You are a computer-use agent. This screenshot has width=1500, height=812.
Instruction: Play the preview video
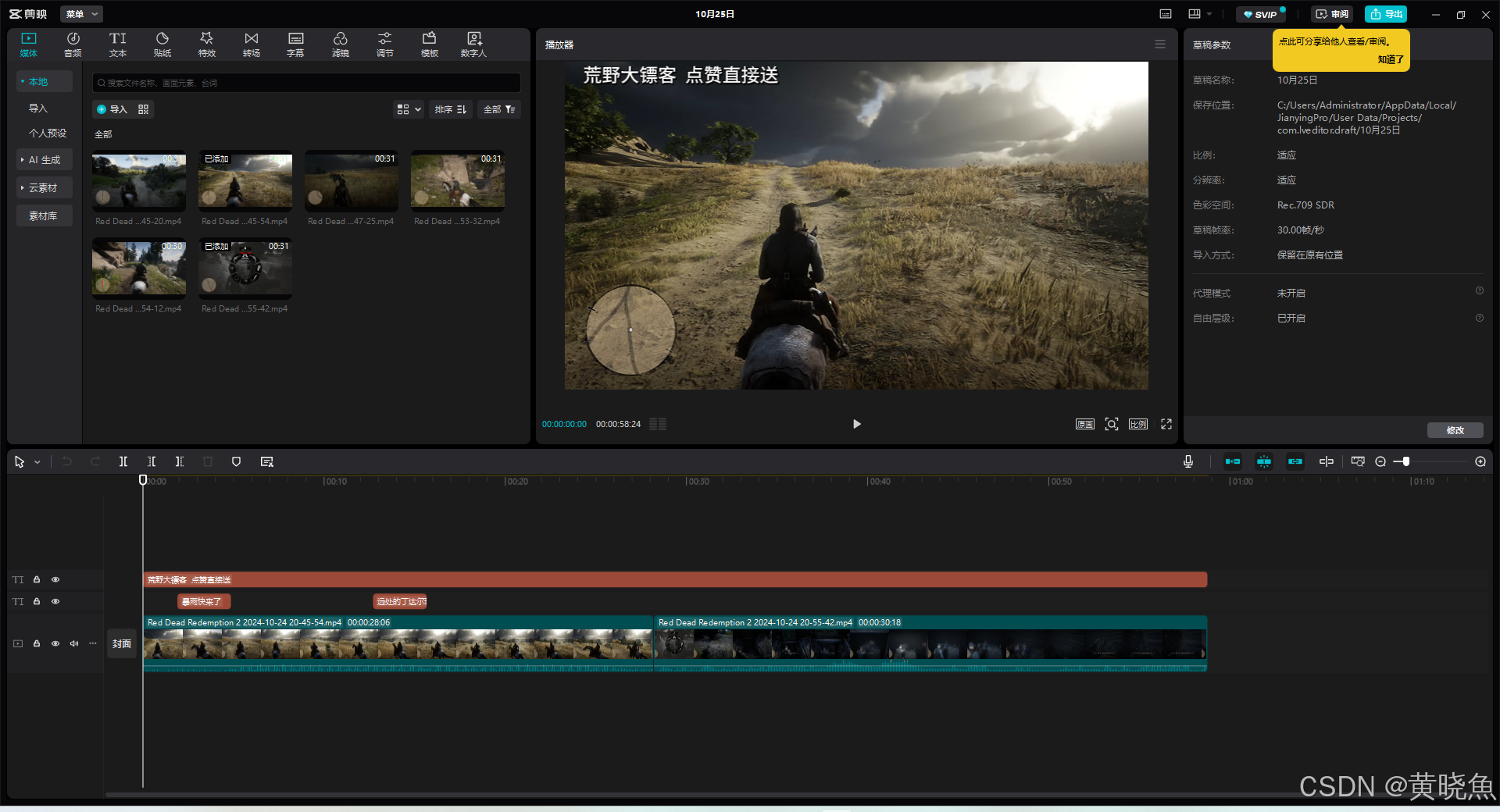[857, 424]
